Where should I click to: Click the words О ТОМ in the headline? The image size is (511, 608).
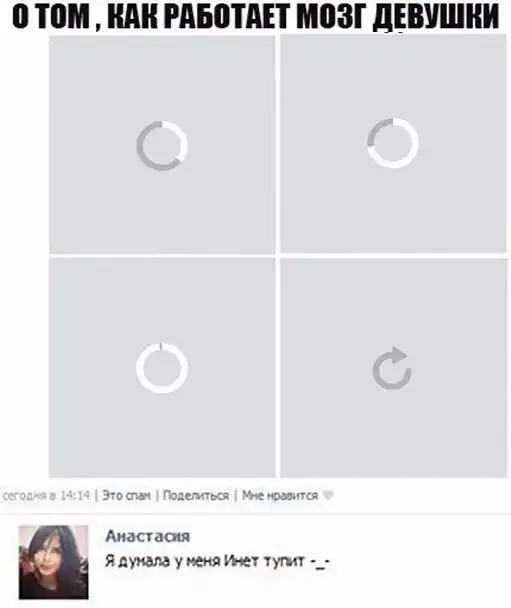(x=50, y=17)
